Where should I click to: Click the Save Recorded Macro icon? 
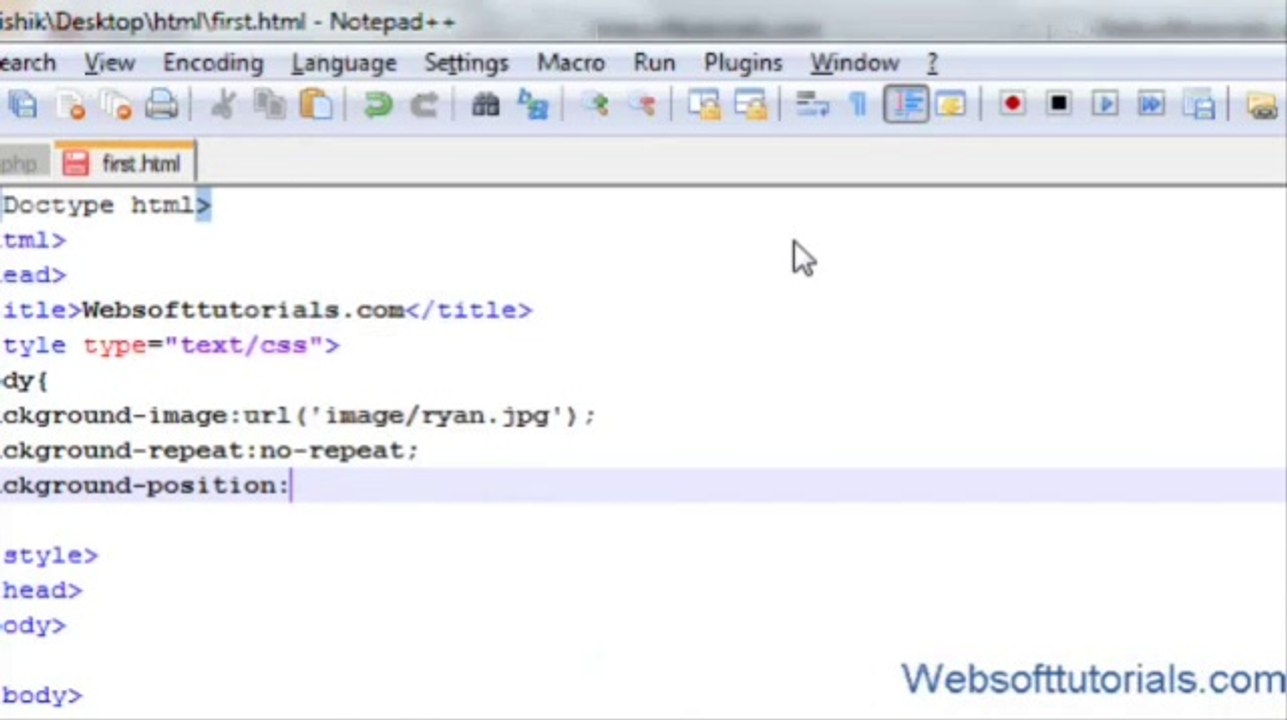tap(1198, 104)
